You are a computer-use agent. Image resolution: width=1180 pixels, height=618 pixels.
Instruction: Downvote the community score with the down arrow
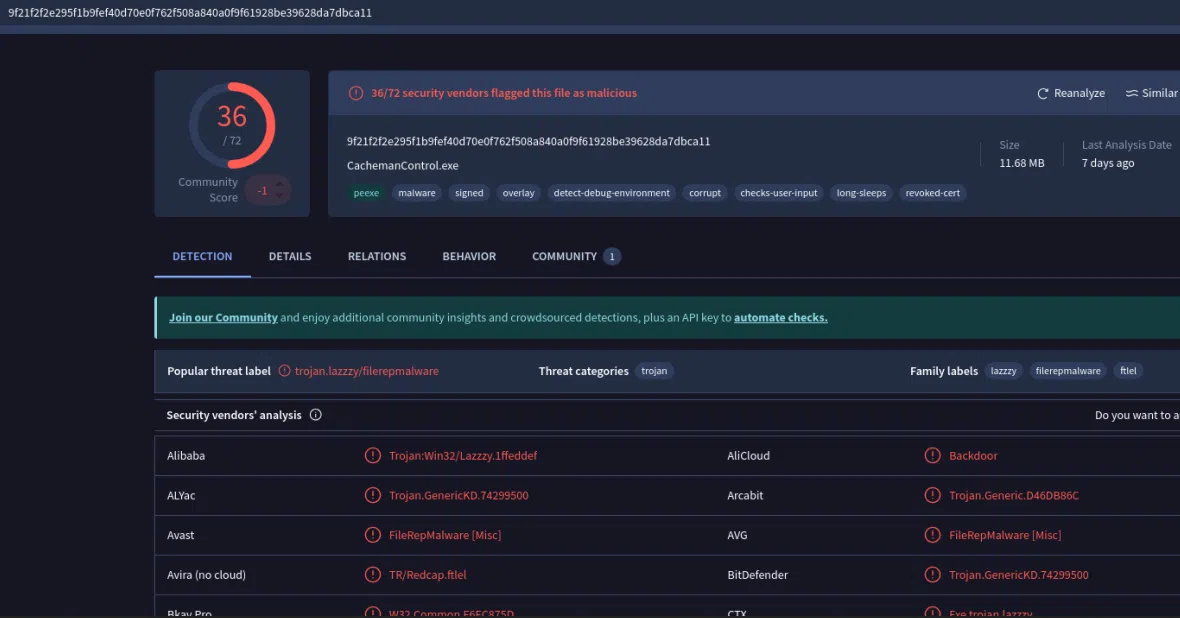click(x=281, y=197)
